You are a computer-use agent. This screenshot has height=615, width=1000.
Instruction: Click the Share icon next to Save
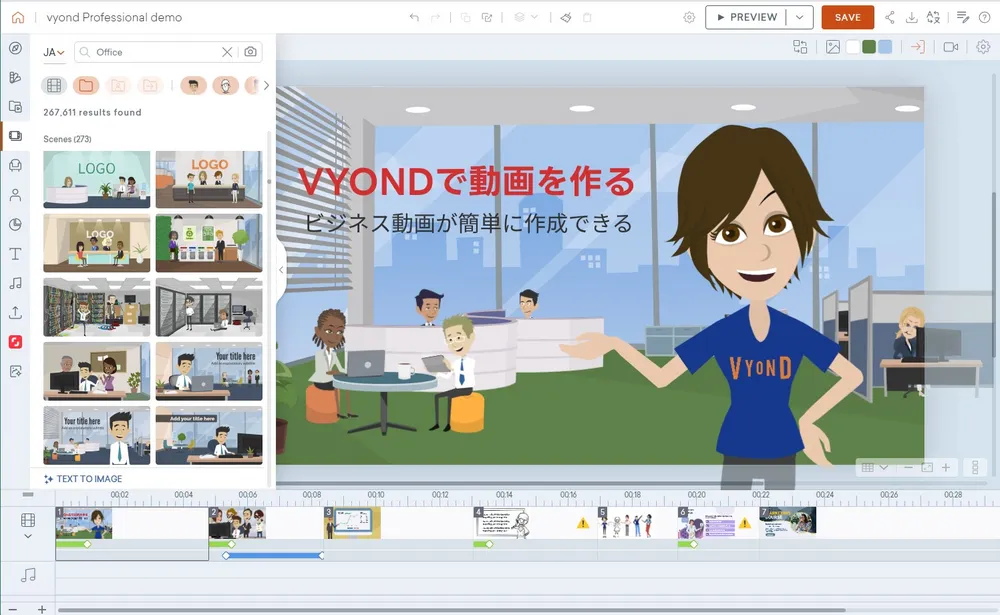coord(890,17)
